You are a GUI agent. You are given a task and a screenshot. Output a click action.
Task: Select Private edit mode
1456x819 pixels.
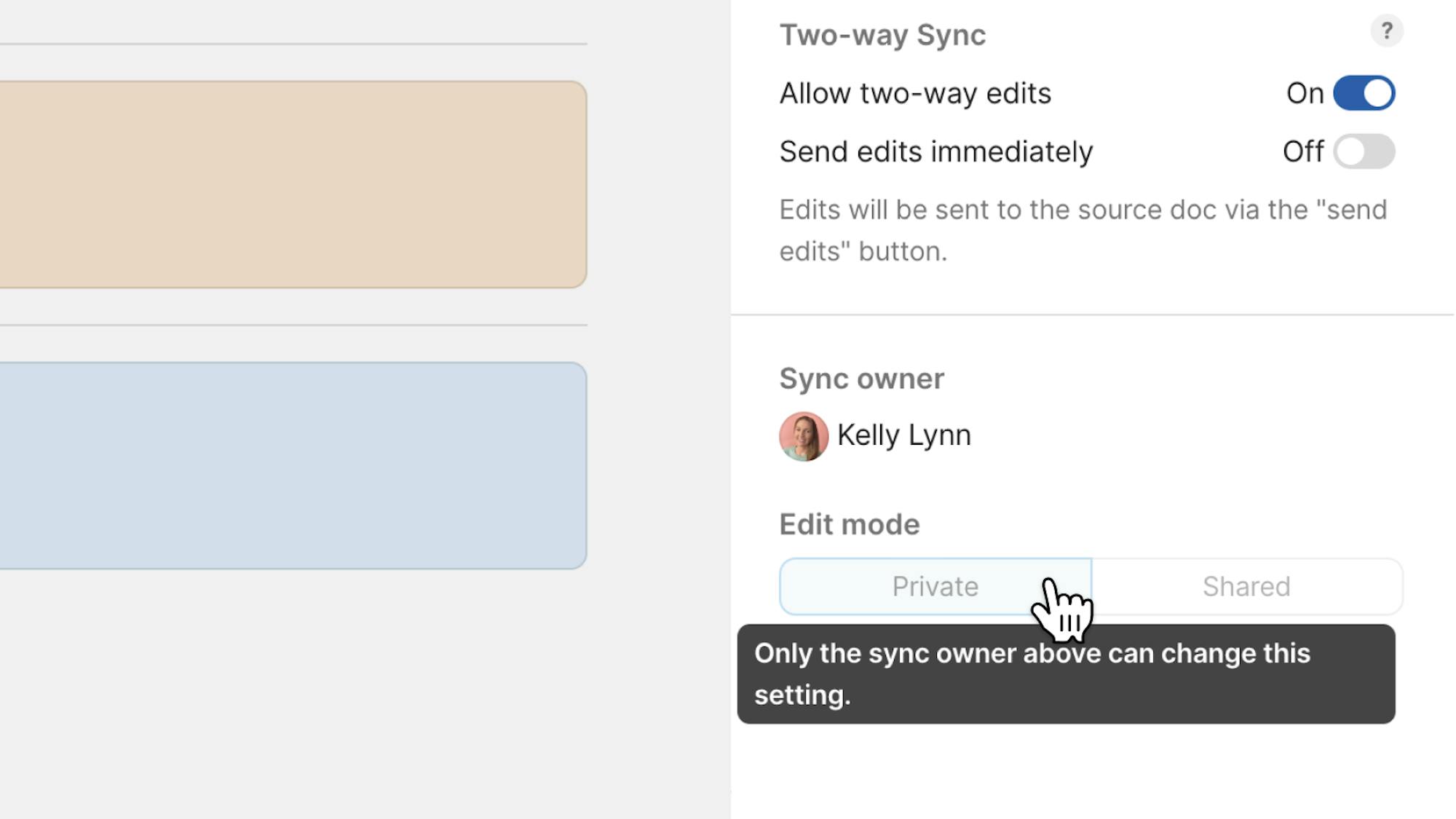(x=934, y=587)
